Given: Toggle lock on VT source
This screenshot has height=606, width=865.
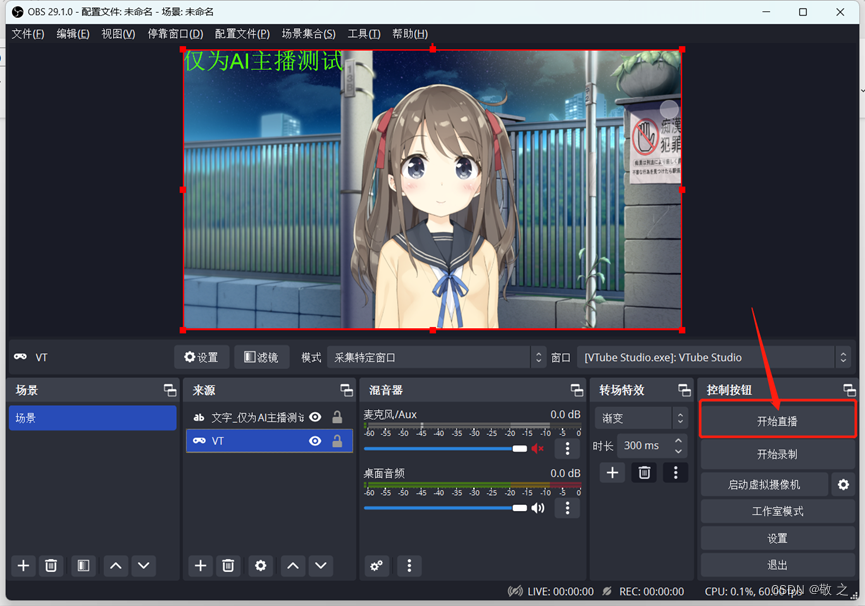Looking at the screenshot, I should tap(337, 441).
